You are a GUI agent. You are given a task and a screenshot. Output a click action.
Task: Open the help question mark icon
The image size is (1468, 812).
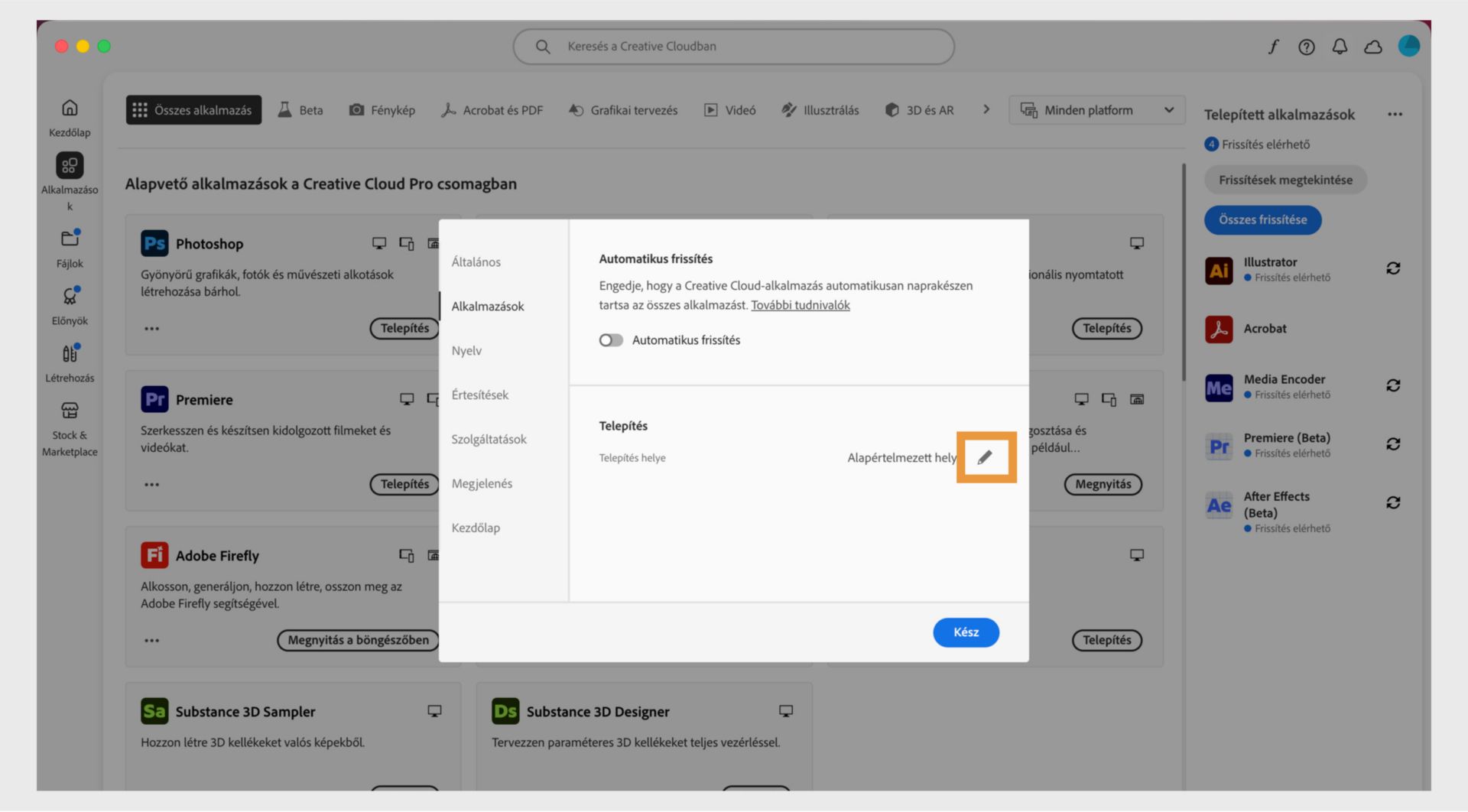click(x=1307, y=47)
